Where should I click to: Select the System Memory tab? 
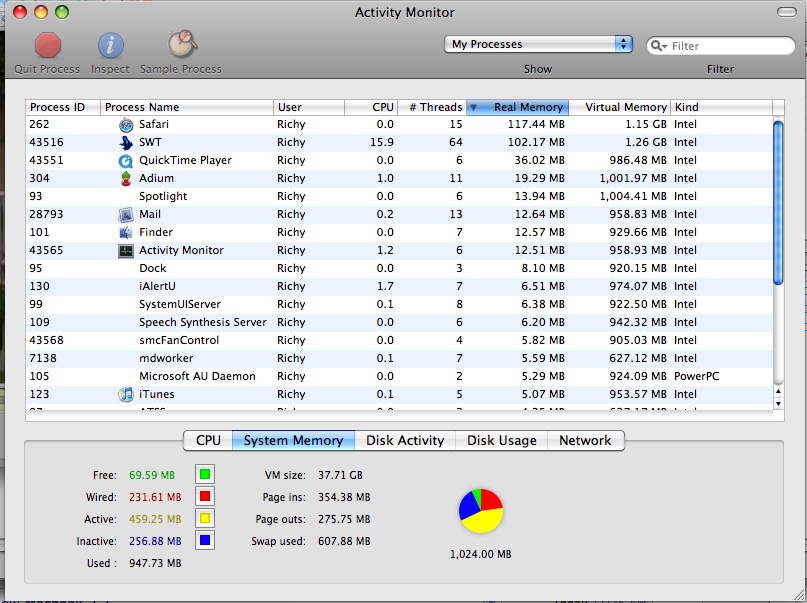click(293, 440)
